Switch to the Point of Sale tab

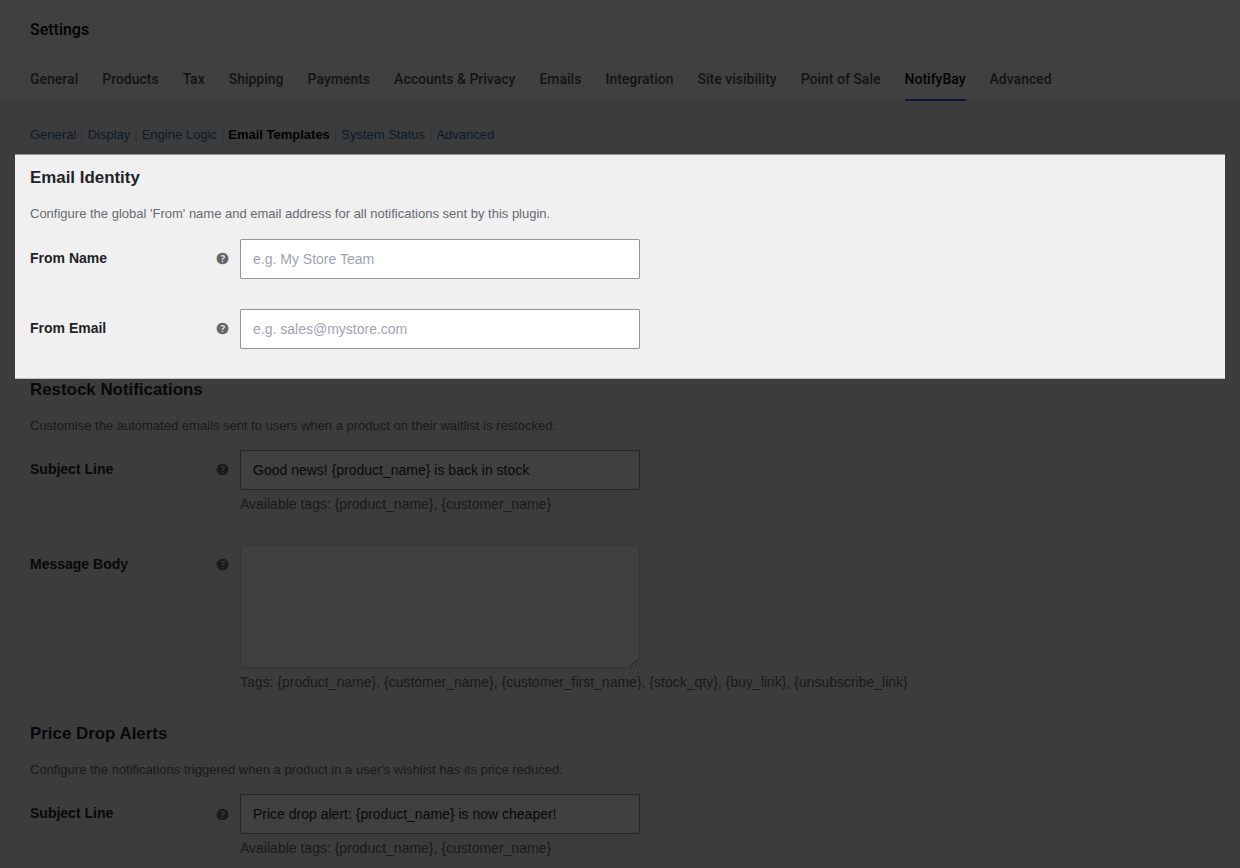pyautogui.click(x=840, y=79)
